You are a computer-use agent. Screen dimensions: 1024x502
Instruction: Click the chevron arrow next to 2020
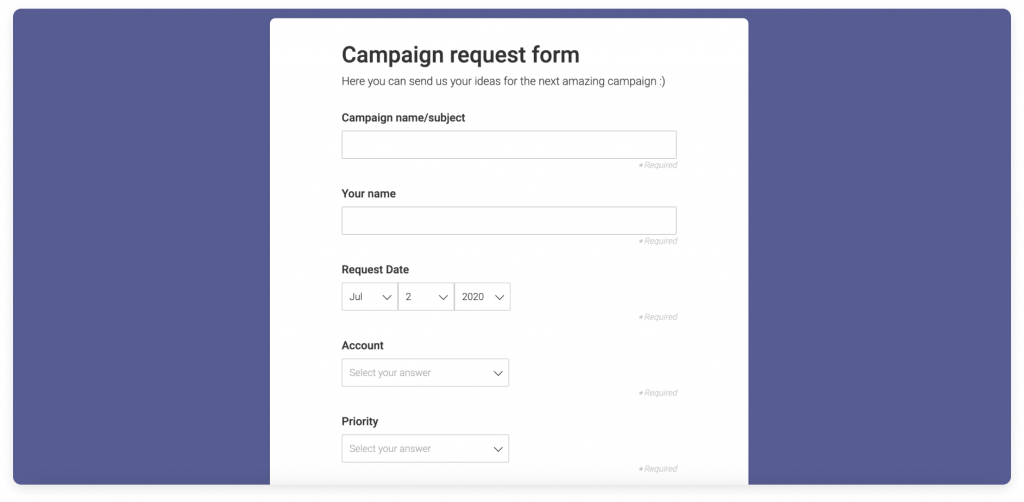pyautogui.click(x=500, y=298)
